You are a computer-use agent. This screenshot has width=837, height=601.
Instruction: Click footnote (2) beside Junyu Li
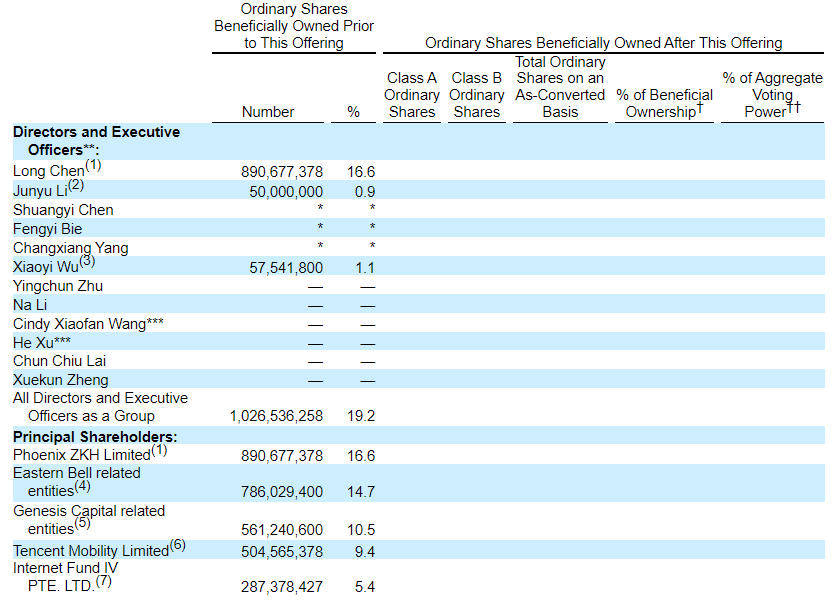(x=76, y=186)
